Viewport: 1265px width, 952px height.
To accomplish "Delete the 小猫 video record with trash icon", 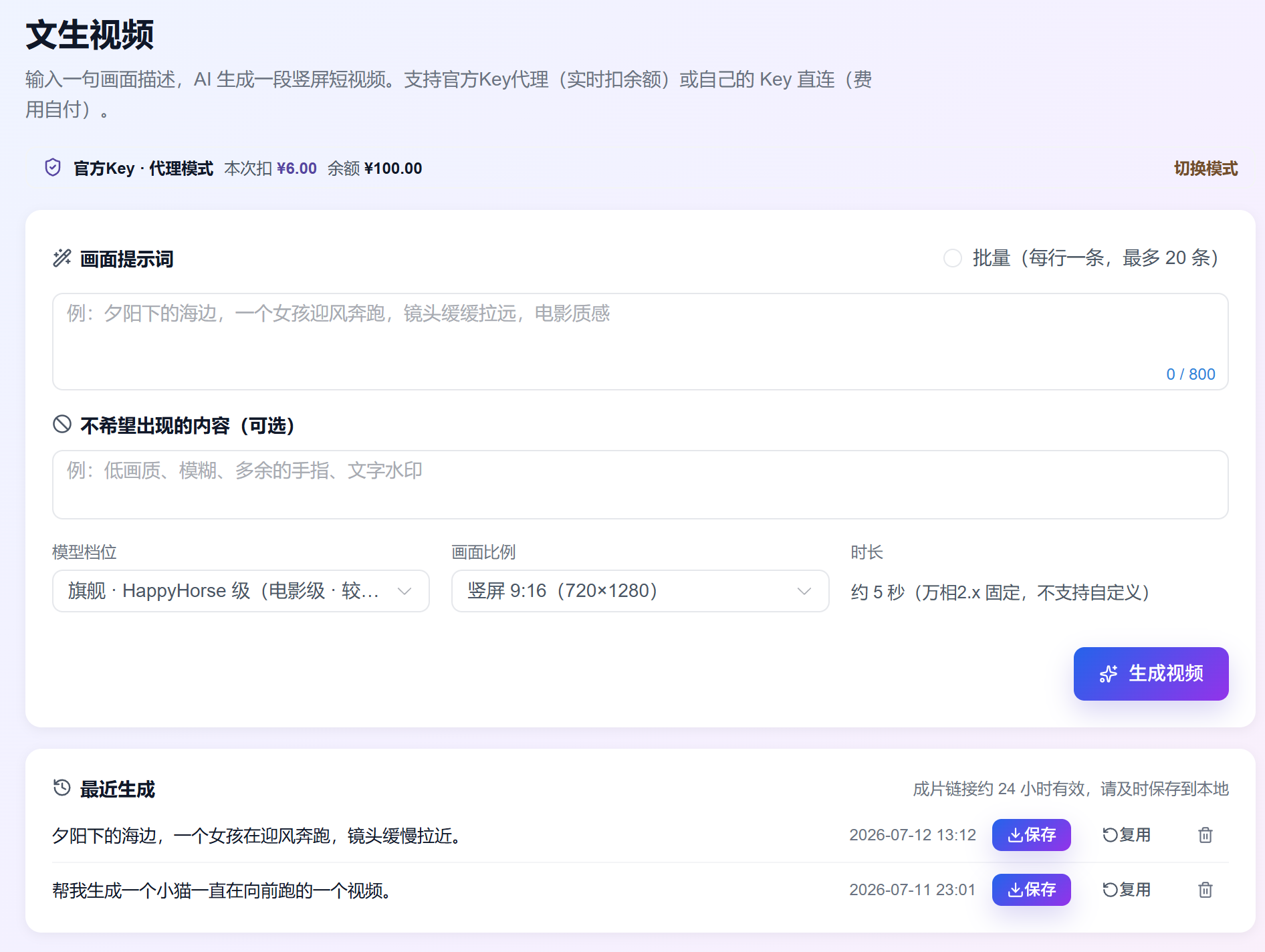I will coord(1205,890).
